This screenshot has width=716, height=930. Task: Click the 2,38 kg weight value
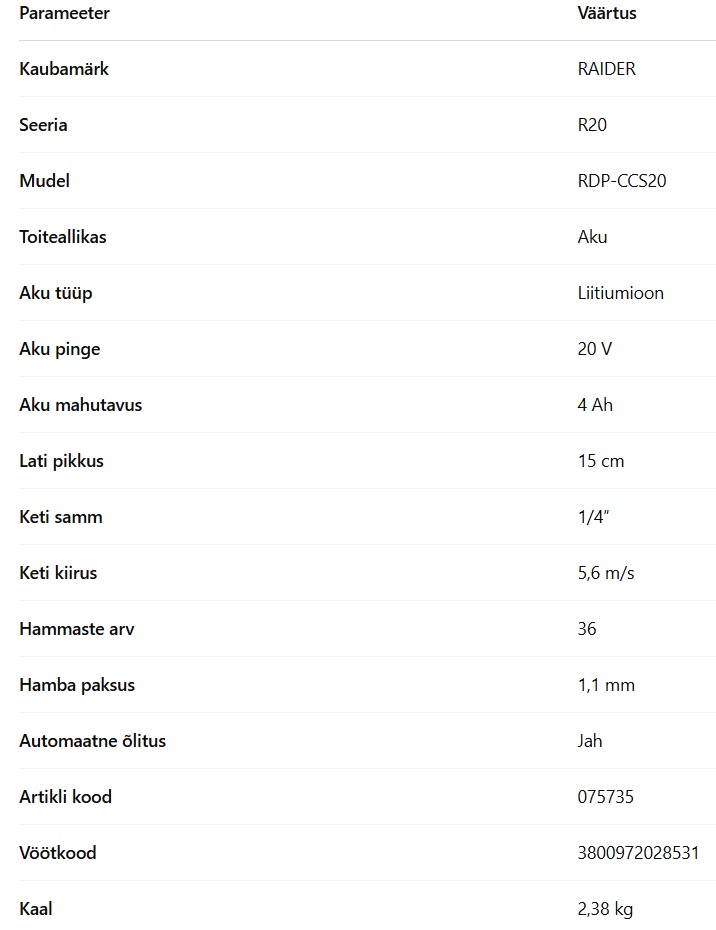pyautogui.click(x=605, y=909)
